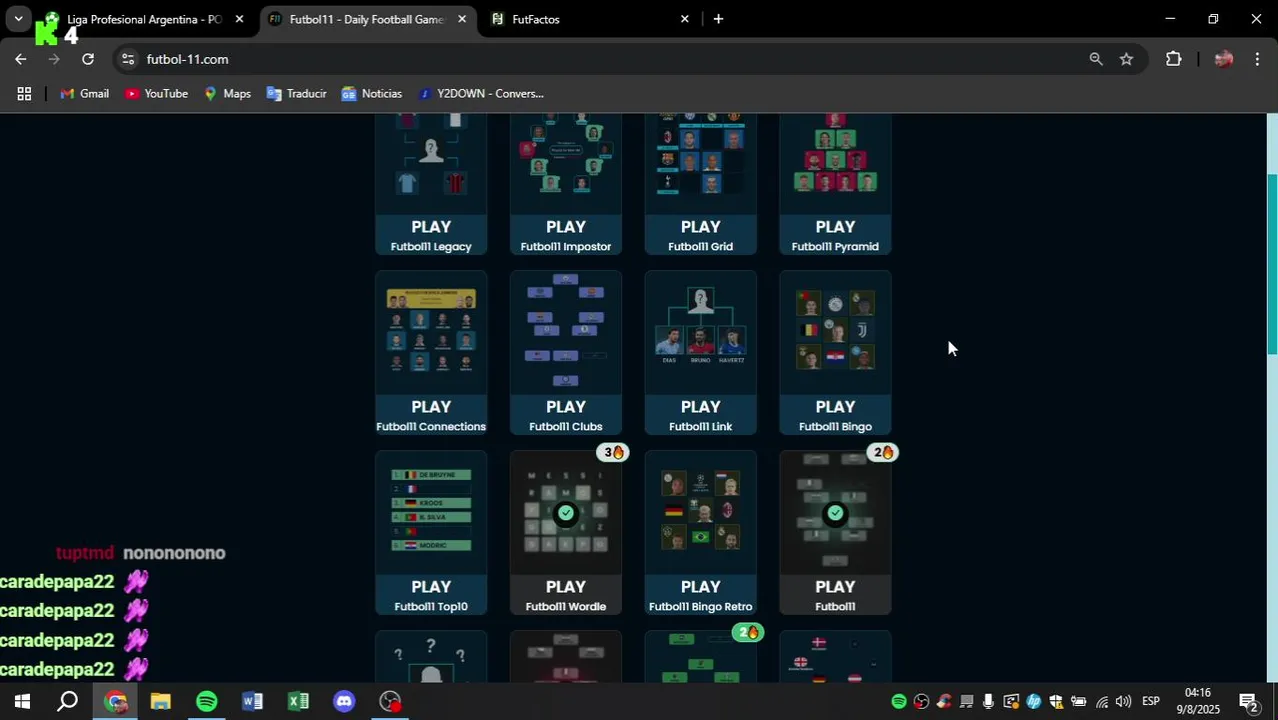Play Futbol11 Top10 game

pyautogui.click(x=431, y=533)
